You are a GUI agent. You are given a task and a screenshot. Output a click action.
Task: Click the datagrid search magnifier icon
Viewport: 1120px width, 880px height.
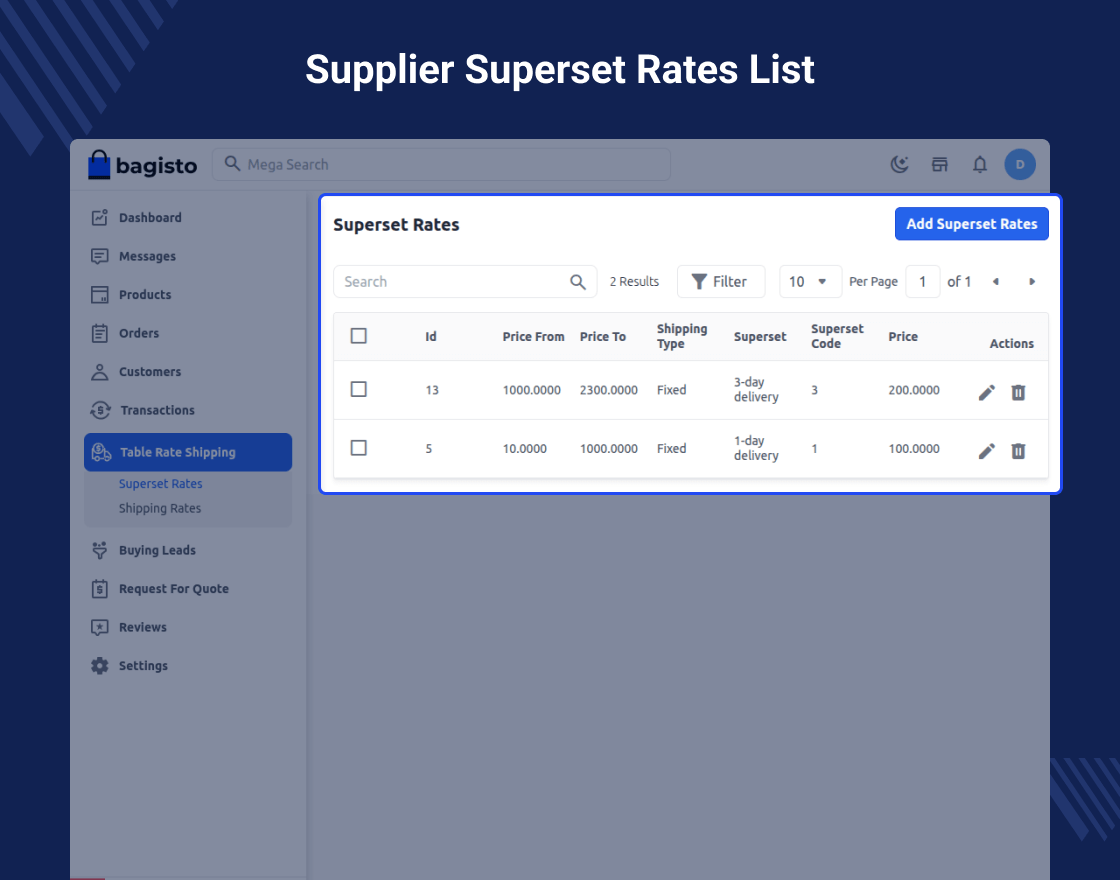click(578, 282)
